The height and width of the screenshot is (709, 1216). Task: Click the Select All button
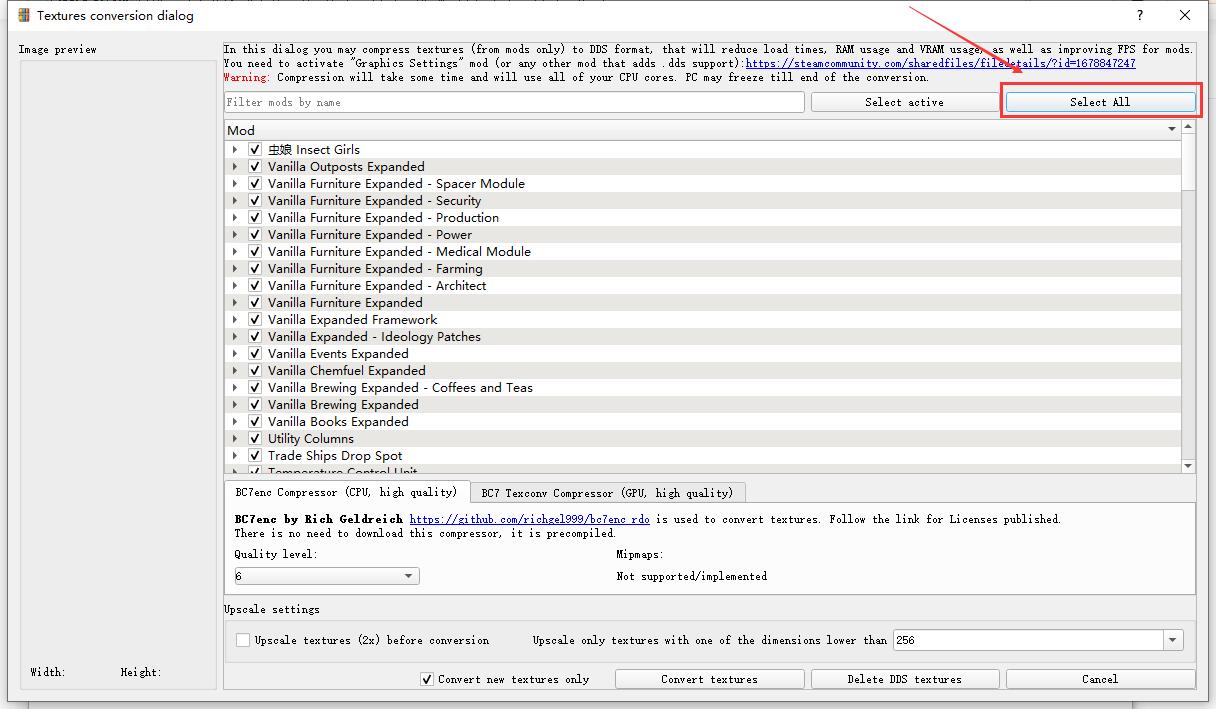pyautogui.click(x=1100, y=102)
